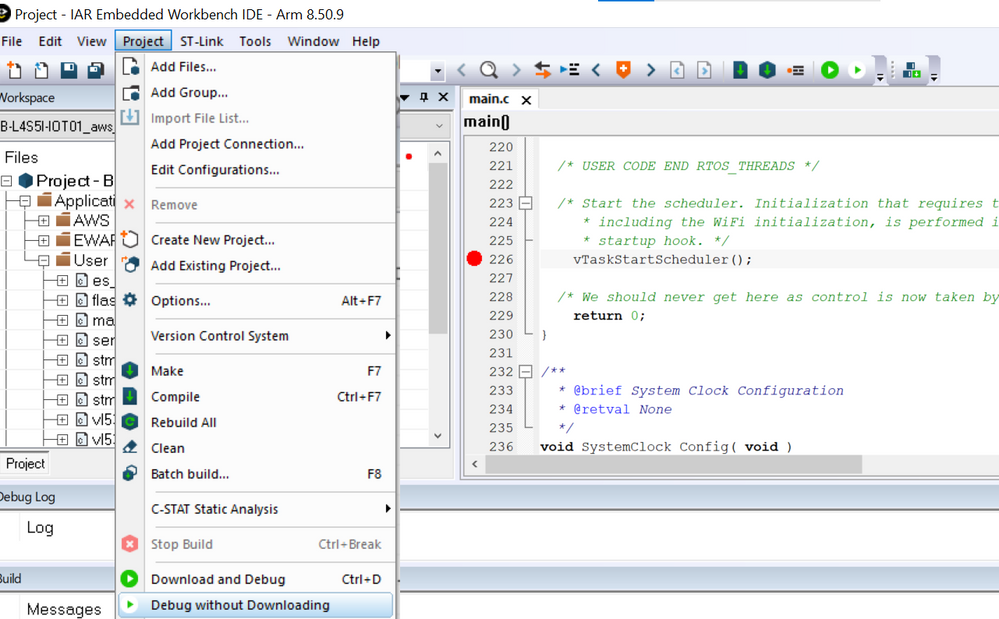Screen dimensions: 999x619
Task: Collapse the Project root tree node
Action: tap(7, 181)
